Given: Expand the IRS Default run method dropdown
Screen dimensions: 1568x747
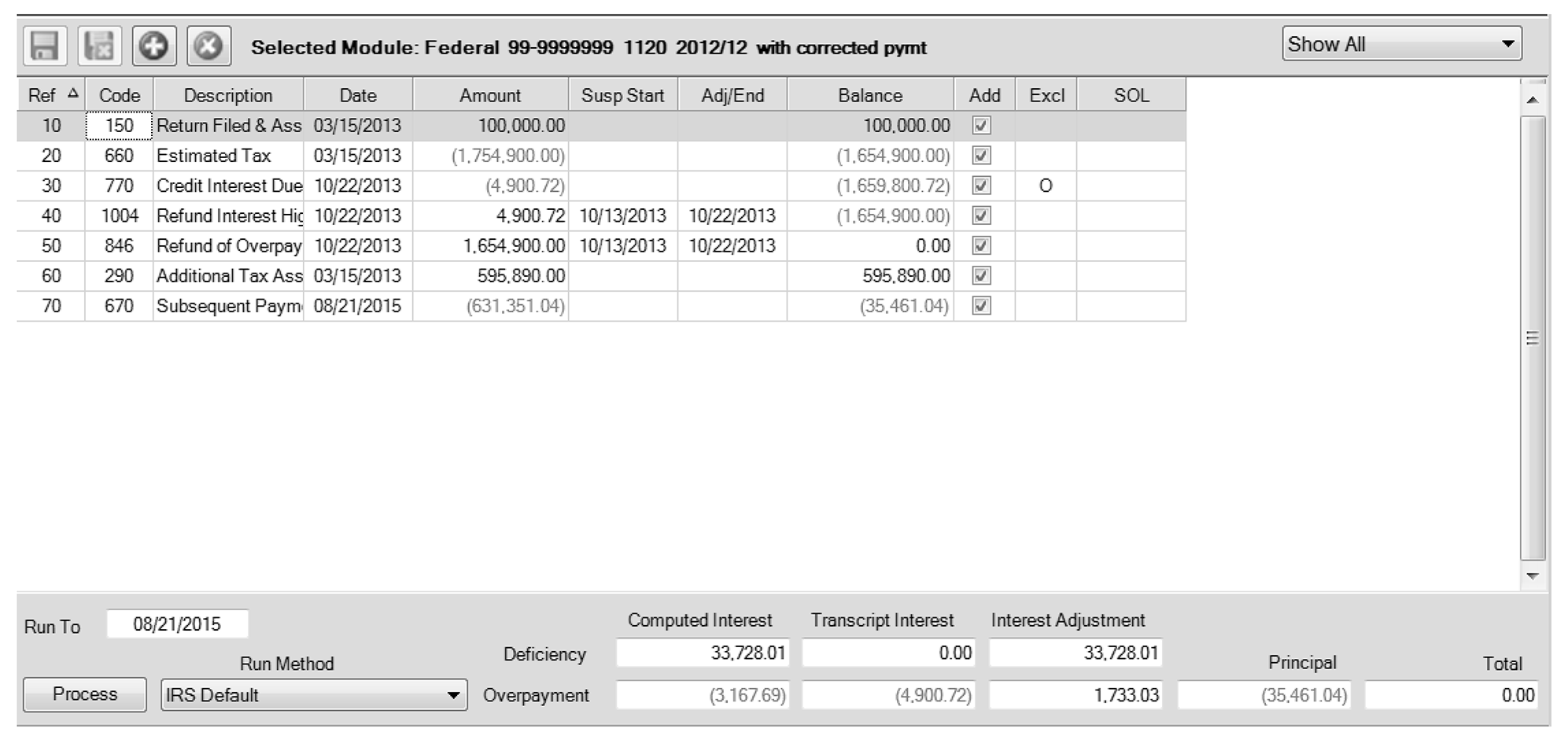Looking at the screenshot, I should (x=452, y=695).
